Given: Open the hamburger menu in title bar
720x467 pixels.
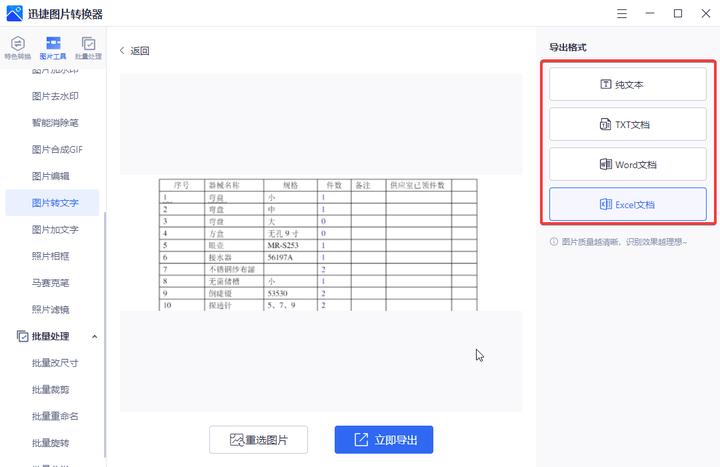Looking at the screenshot, I should coord(622,14).
